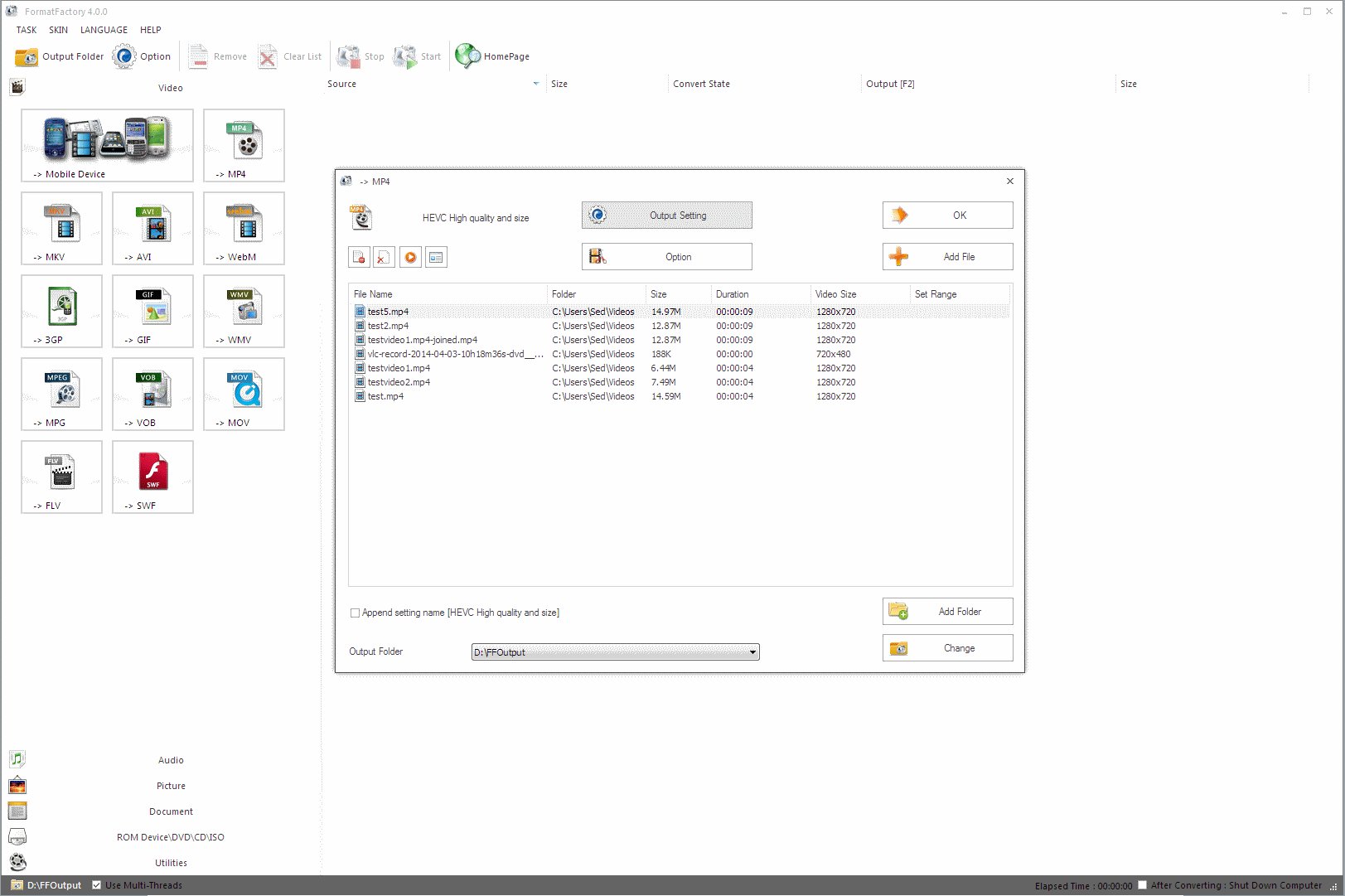Click the Add File button
Screen dimensions: 1345x896
[x=947, y=257]
